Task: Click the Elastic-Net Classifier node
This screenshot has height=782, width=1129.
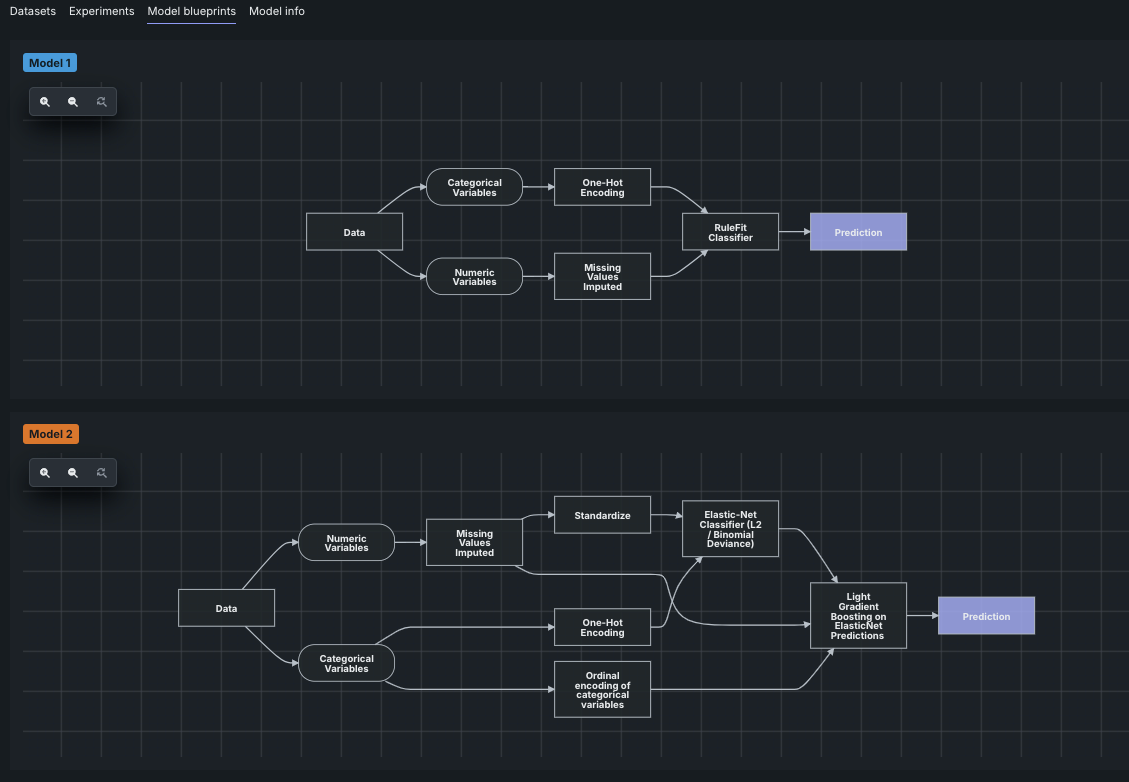Action: point(730,528)
